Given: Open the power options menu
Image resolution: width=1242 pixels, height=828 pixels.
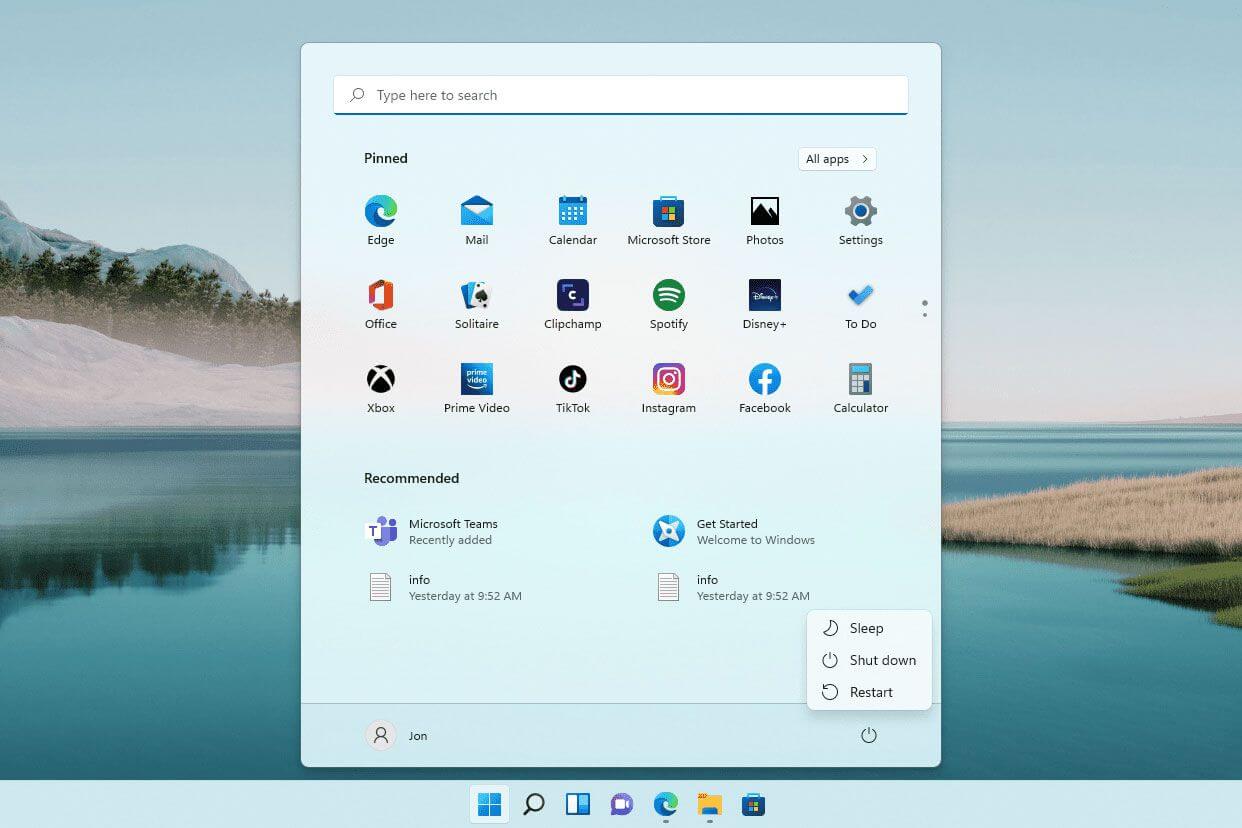Looking at the screenshot, I should 868,735.
